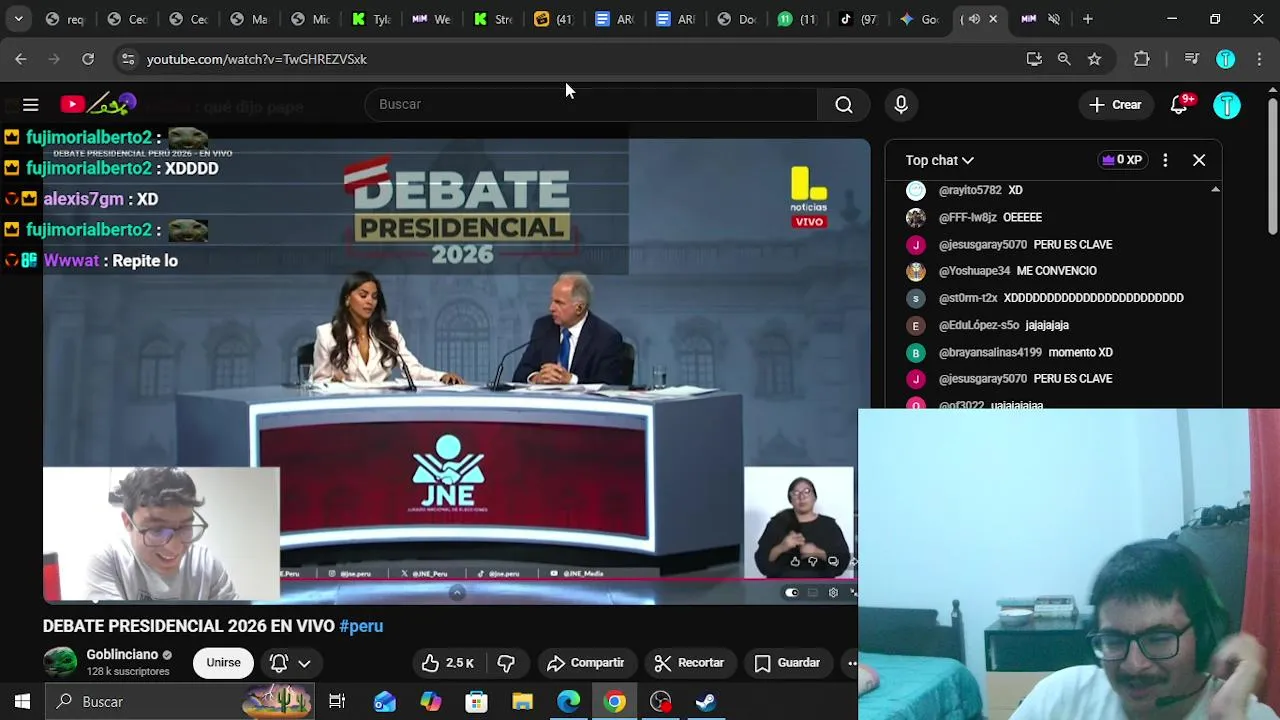The width and height of the screenshot is (1280, 720).
Task: Open the Chrome extensions puzzle icon
Action: (1142, 59)
